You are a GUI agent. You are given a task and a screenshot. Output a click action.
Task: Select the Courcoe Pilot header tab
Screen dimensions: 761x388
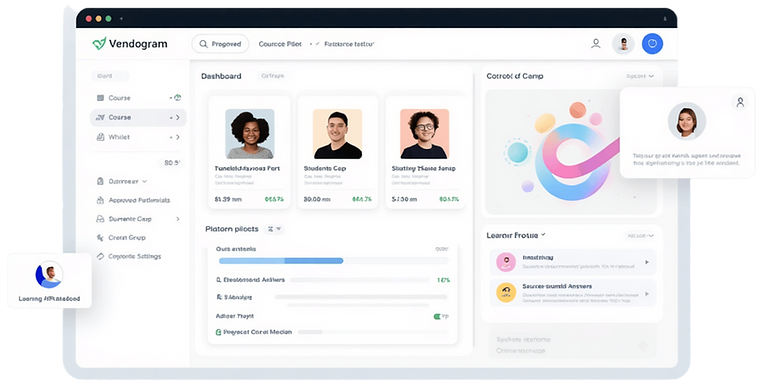[x=280, y=44]
